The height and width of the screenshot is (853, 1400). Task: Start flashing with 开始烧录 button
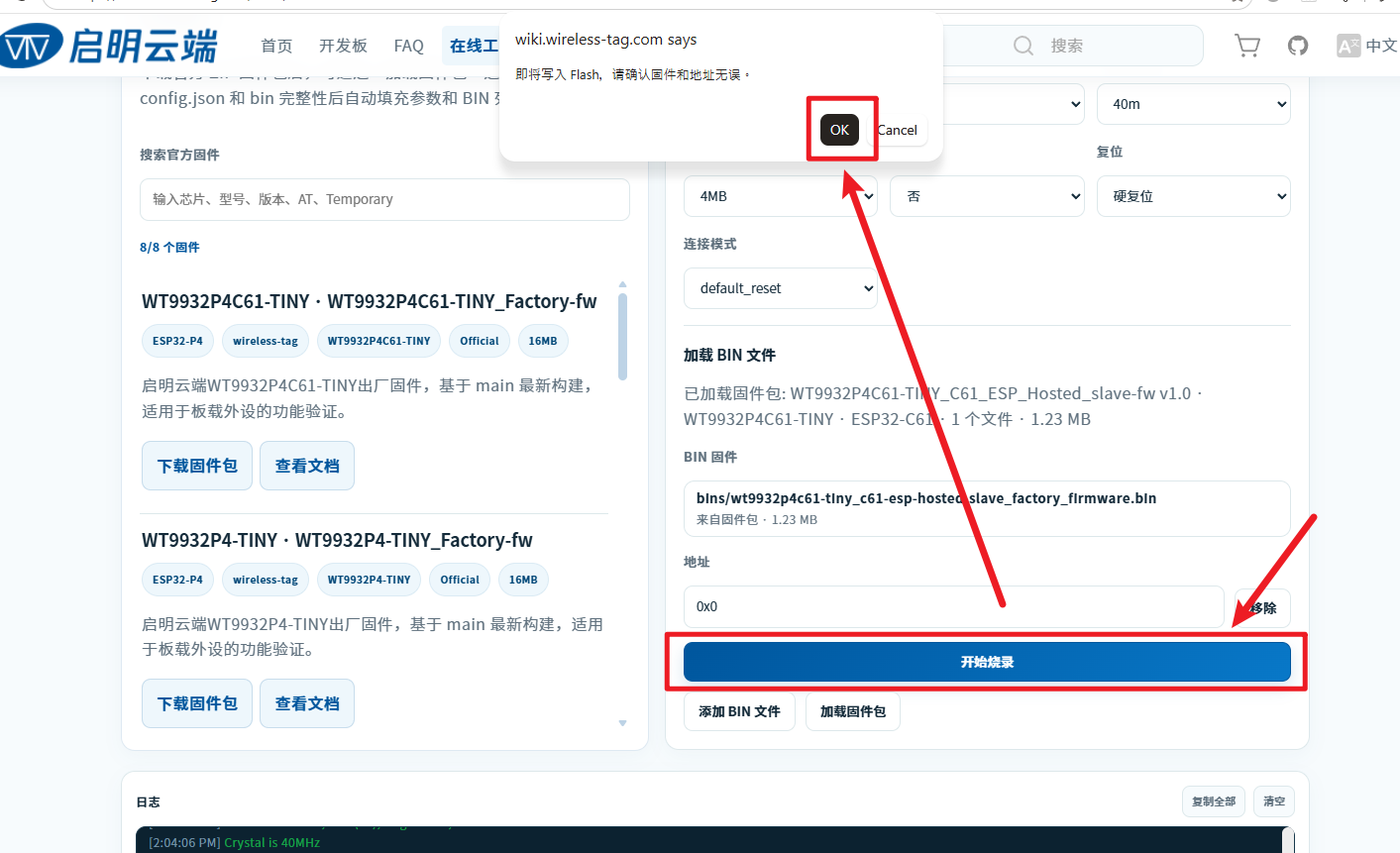click(x=987, y=662)
